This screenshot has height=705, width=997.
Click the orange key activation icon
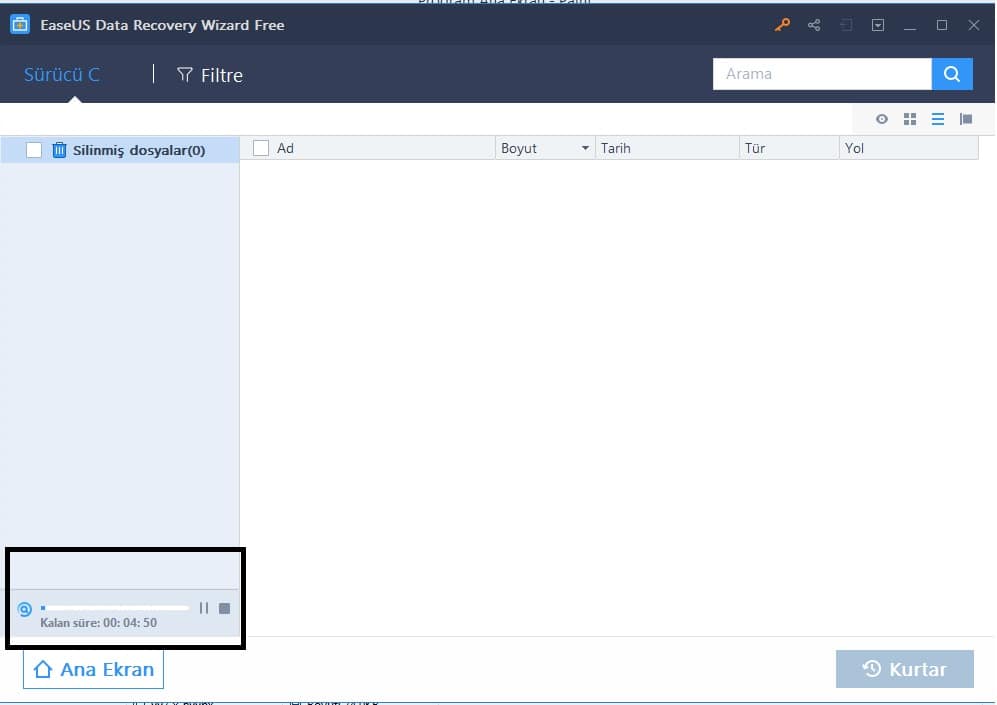(782, 25)
